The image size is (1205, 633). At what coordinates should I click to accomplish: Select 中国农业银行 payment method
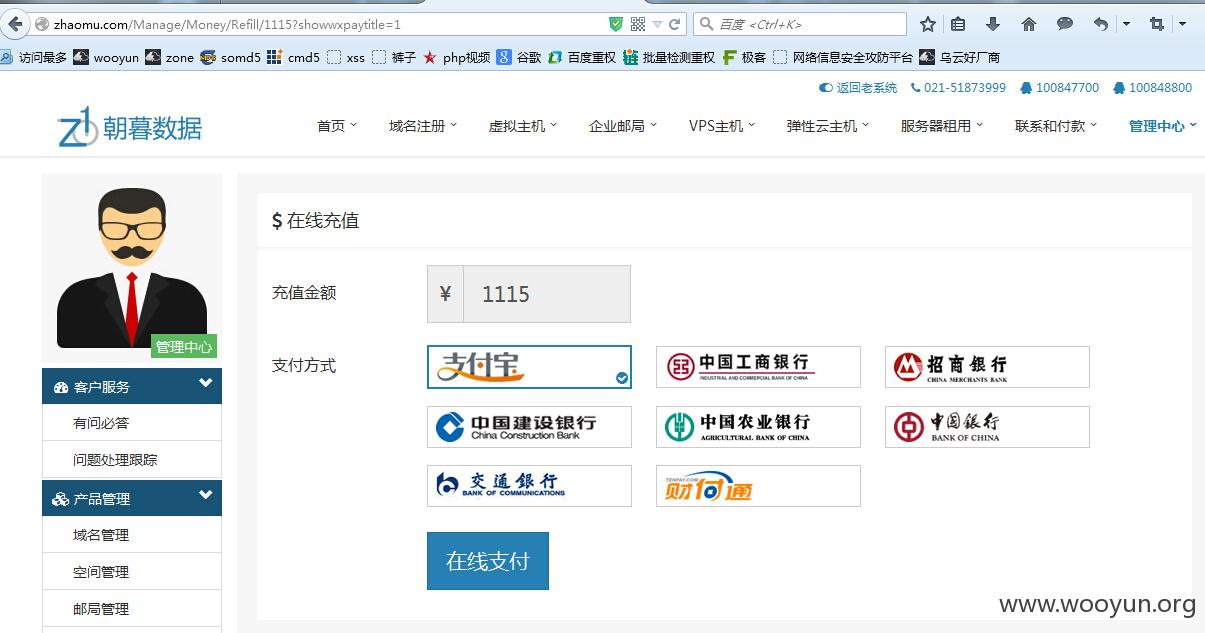758,427
